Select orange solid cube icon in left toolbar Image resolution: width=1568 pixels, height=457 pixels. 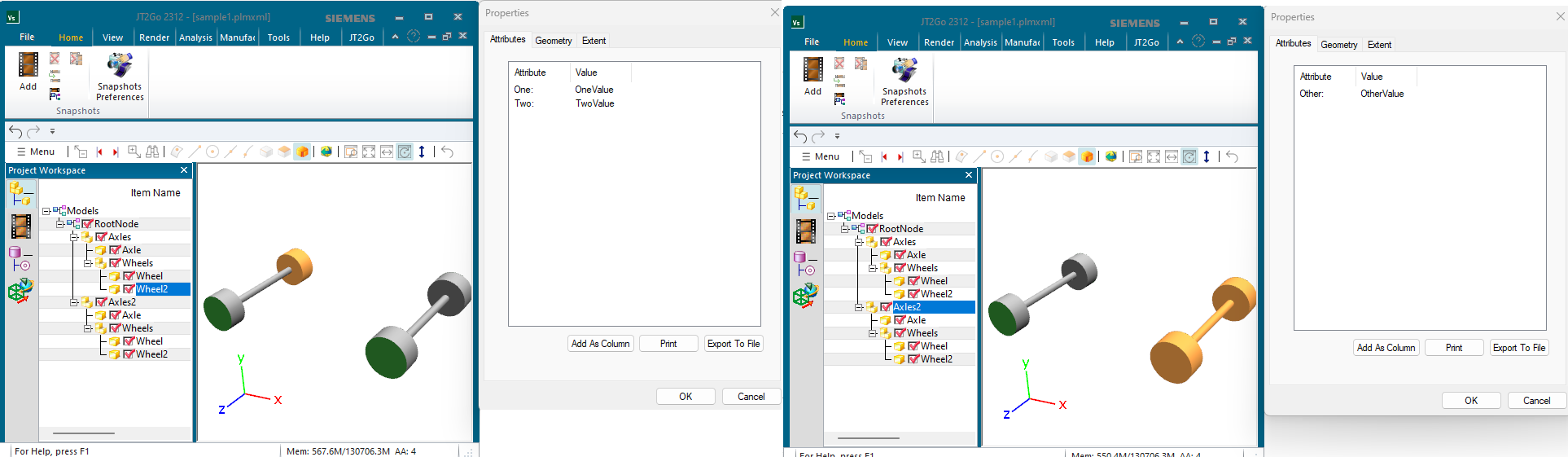pos(303,152)
